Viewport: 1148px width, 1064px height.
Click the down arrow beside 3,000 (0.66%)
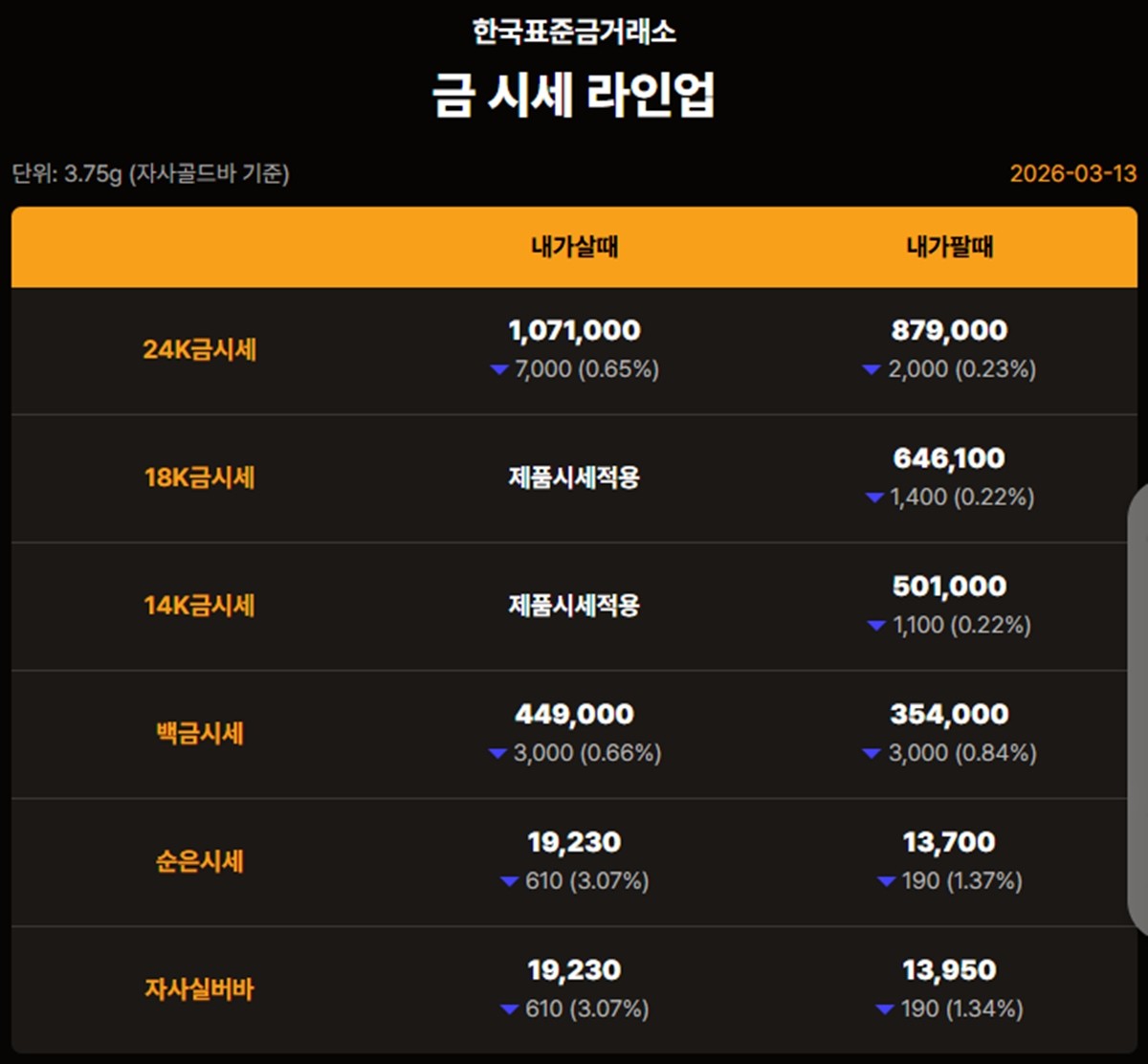click(497, 754)
